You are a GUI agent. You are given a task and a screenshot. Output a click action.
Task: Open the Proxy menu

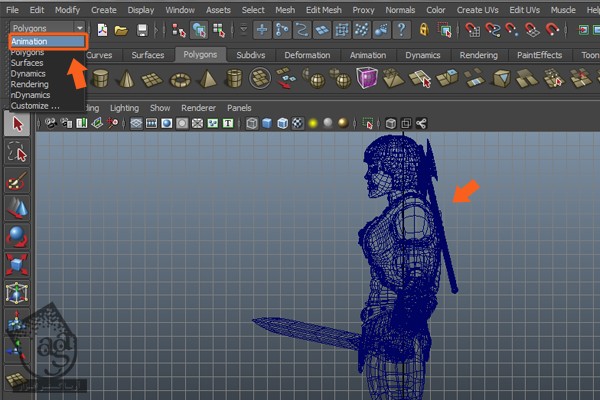click(x=363, y=10)
